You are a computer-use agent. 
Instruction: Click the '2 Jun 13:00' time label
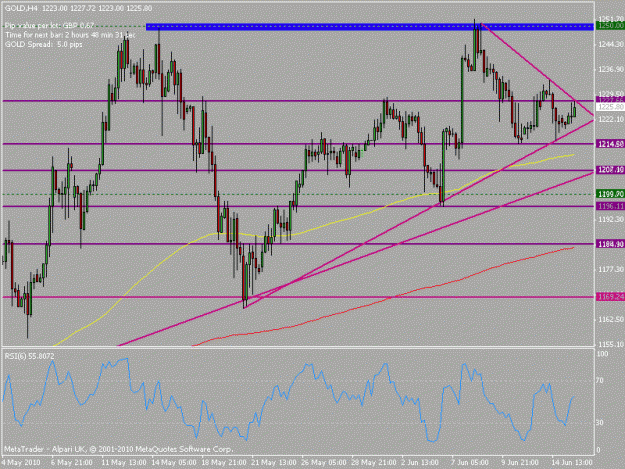[420, 463]
